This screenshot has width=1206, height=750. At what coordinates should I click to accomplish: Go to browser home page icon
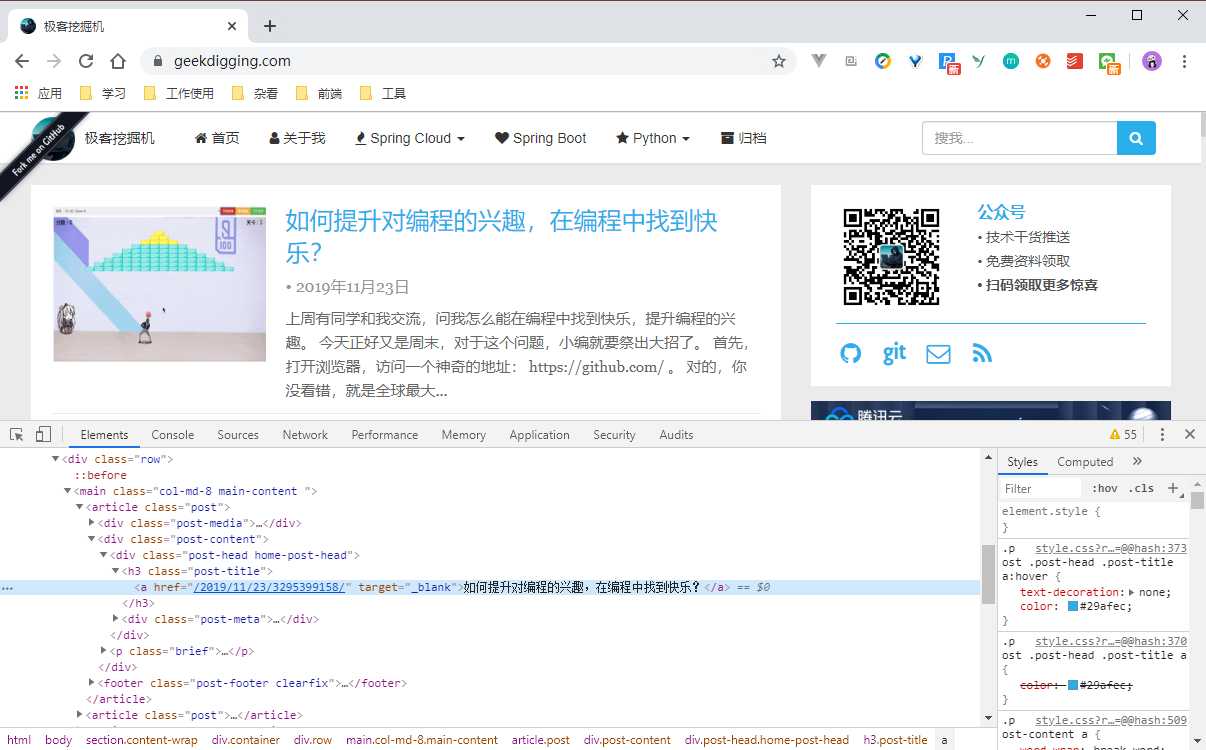pos(118,61)
